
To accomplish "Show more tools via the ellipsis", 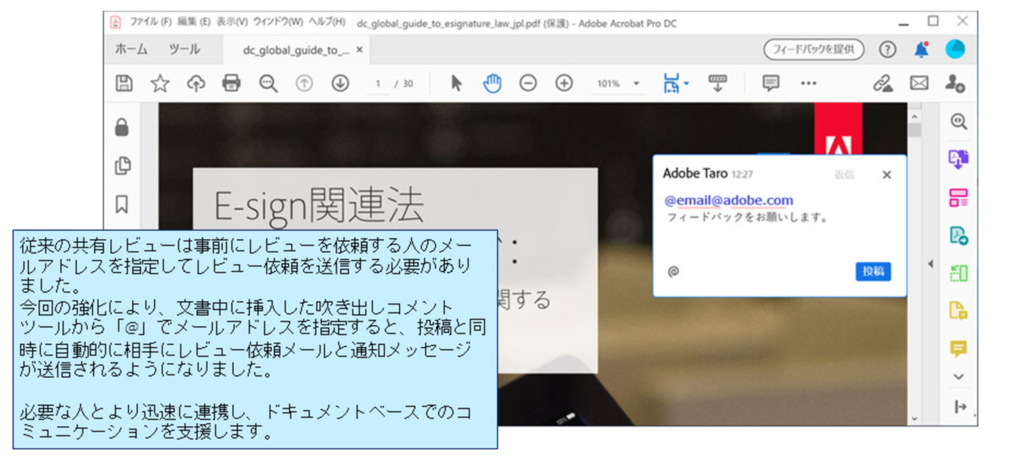I will click(808, 83).
